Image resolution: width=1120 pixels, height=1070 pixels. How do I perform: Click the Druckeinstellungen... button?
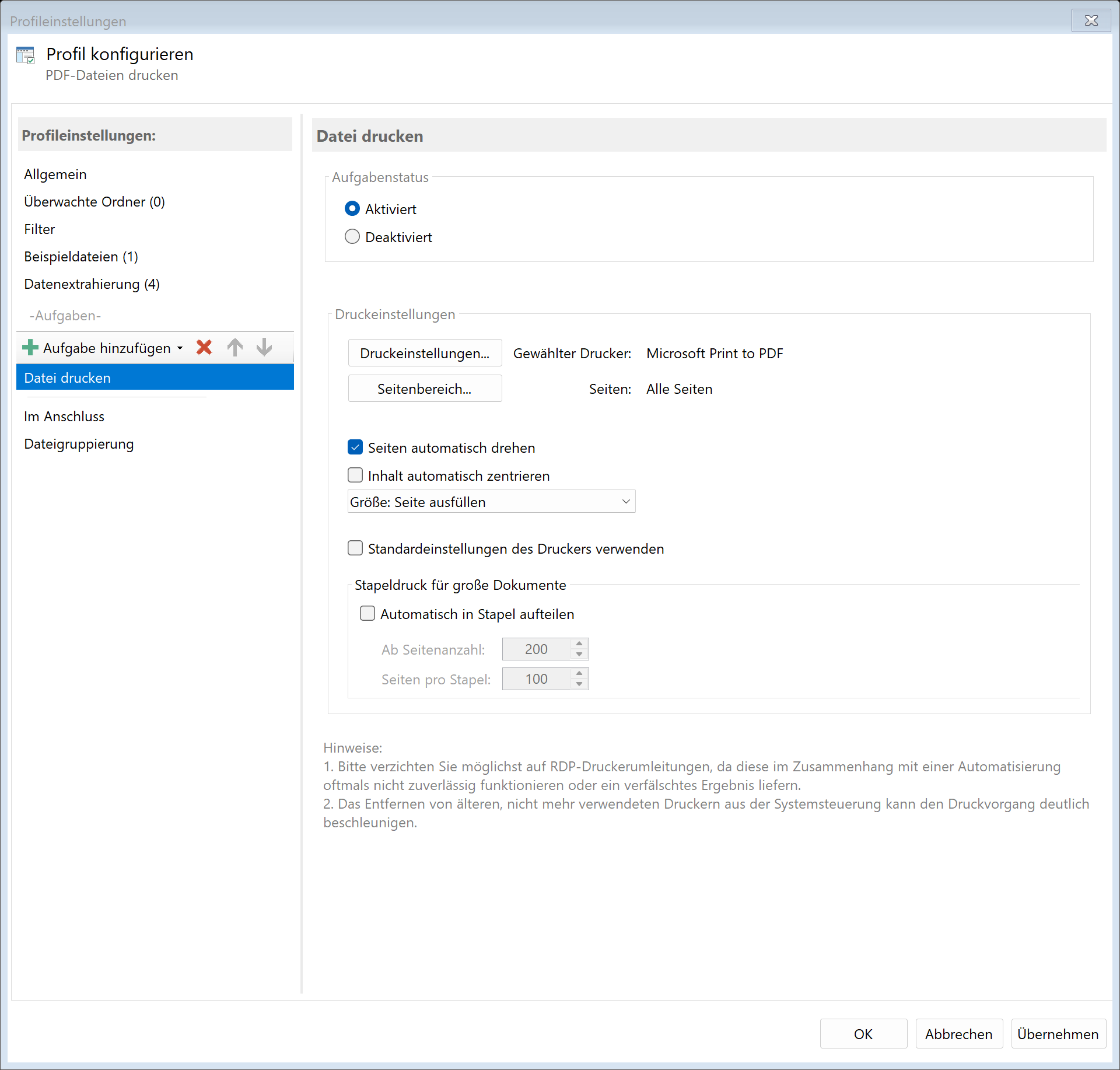pos(425,354)
